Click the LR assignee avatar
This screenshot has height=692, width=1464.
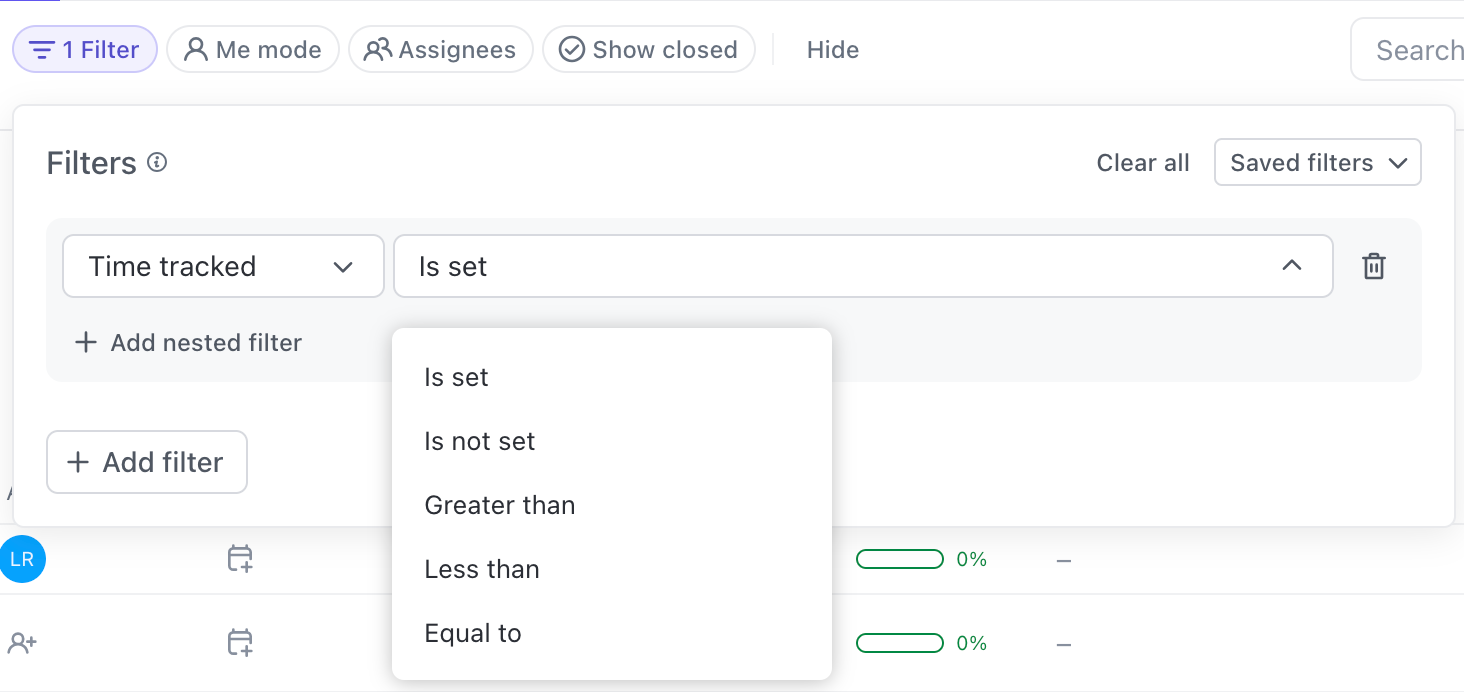[x=22, y=559]
